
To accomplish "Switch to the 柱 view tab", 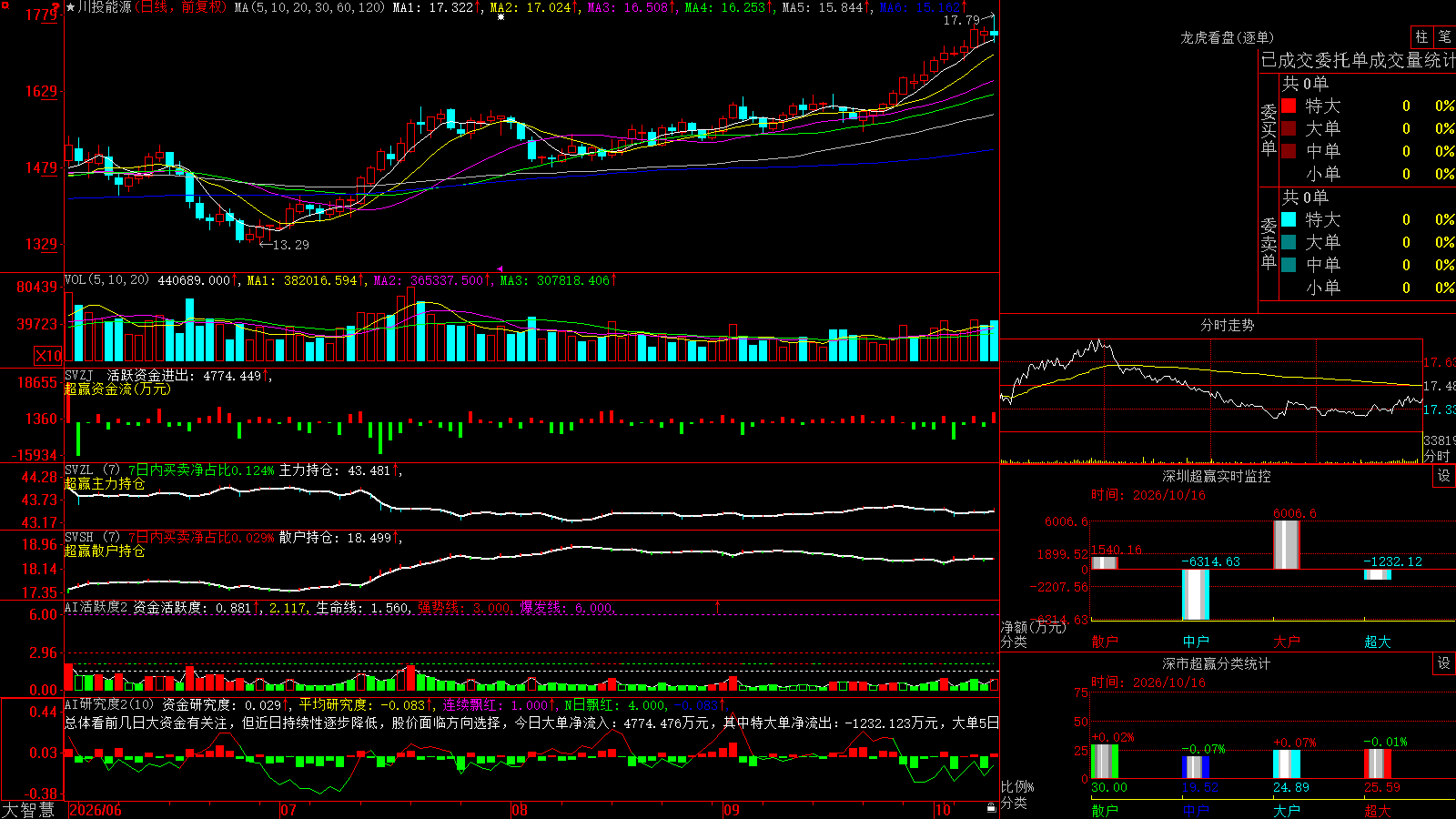I will 1421,36.
